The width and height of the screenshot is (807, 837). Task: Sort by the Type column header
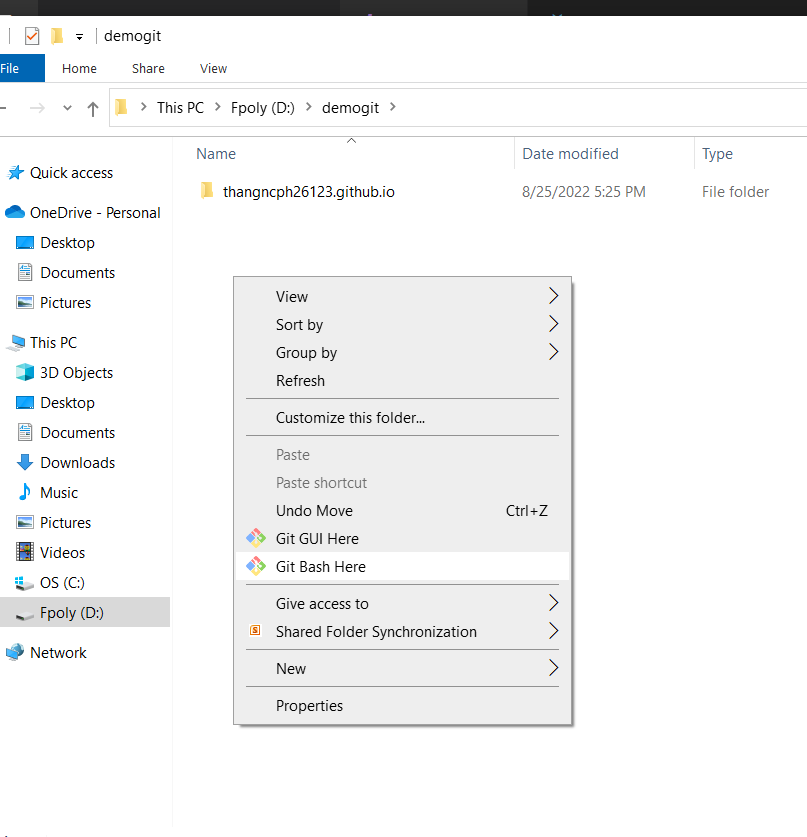tap(717, 154)
